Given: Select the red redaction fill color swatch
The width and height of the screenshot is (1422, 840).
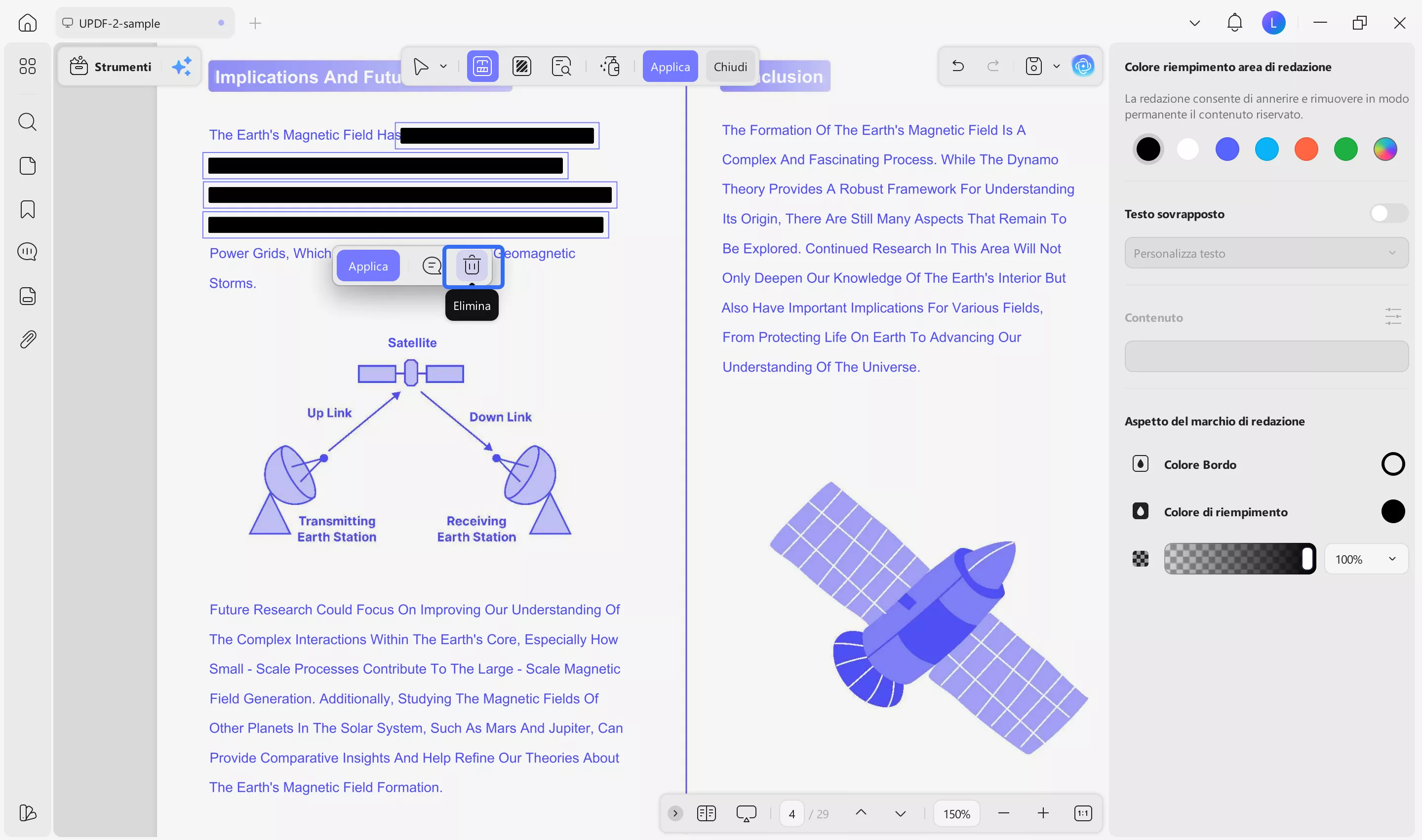Looking at the screenshot, I should point(1306,148).
